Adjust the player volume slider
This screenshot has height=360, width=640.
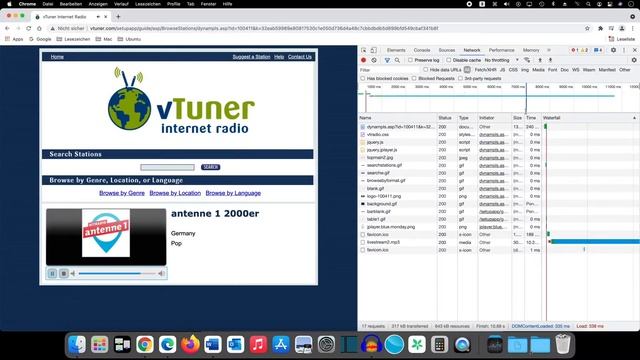coord(117,273)
